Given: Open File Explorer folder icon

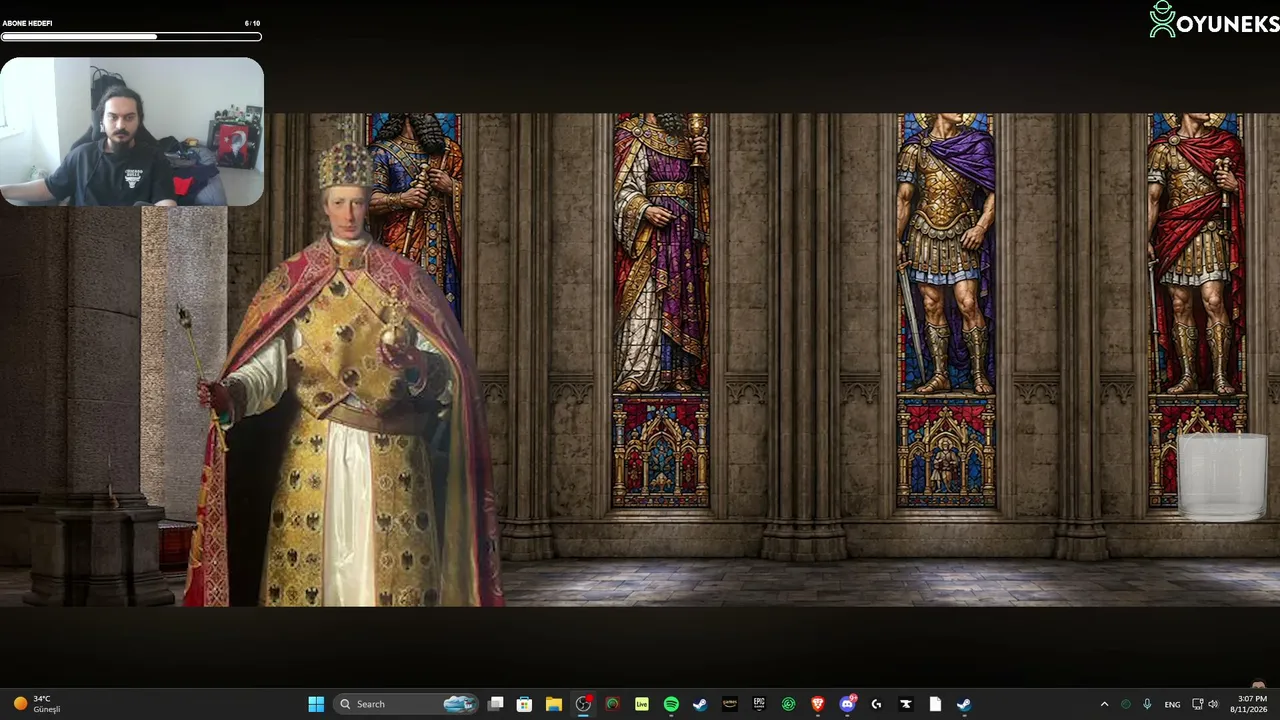Looking at the screenshot, I should click(x=553, y=704).
